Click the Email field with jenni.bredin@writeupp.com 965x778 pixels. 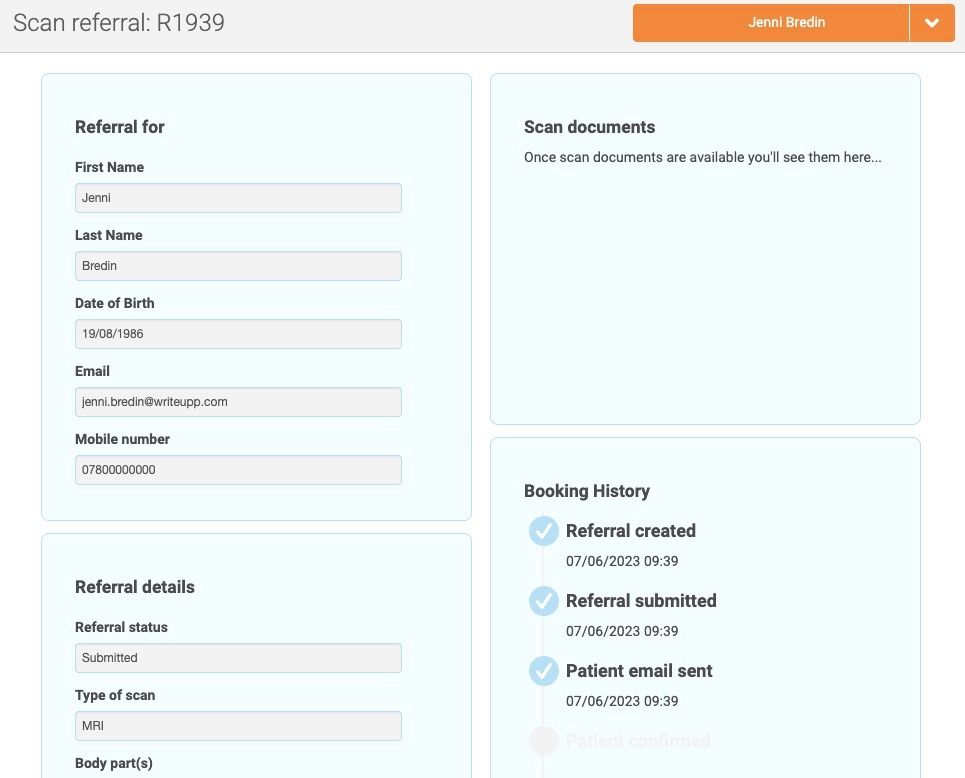pyautogui.click(x=238, y=402)
